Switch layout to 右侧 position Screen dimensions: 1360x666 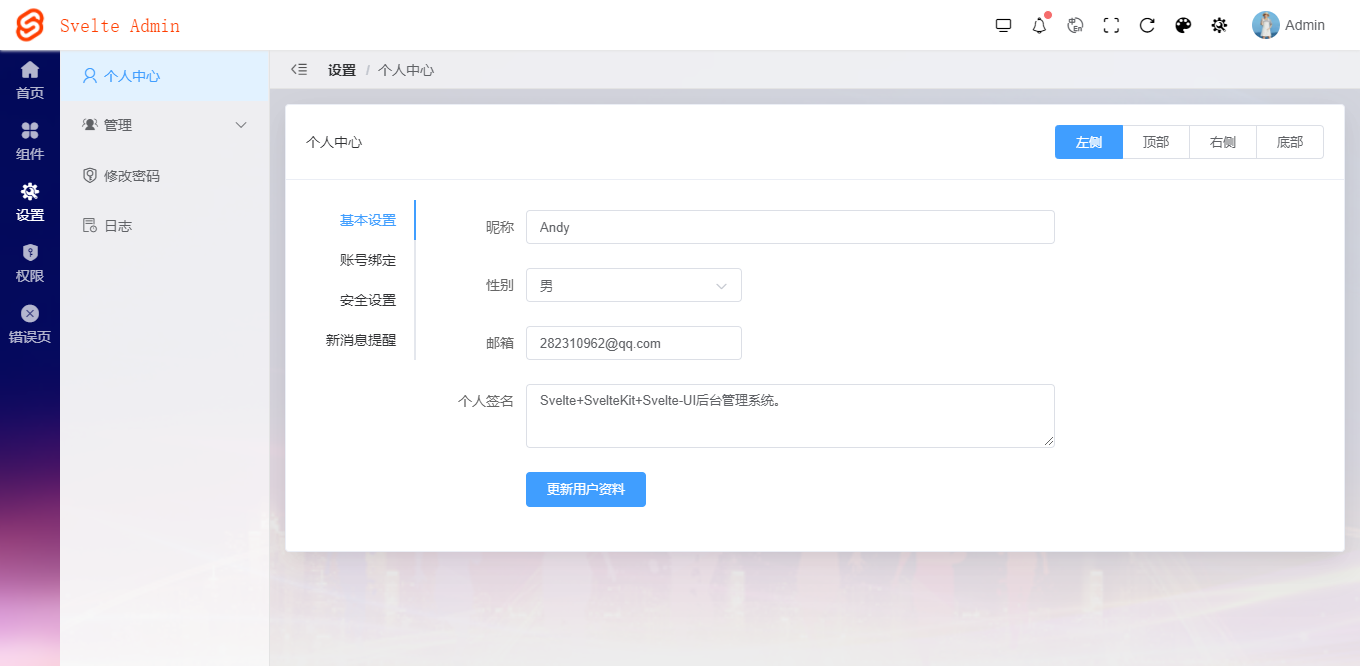(1222, 142)
